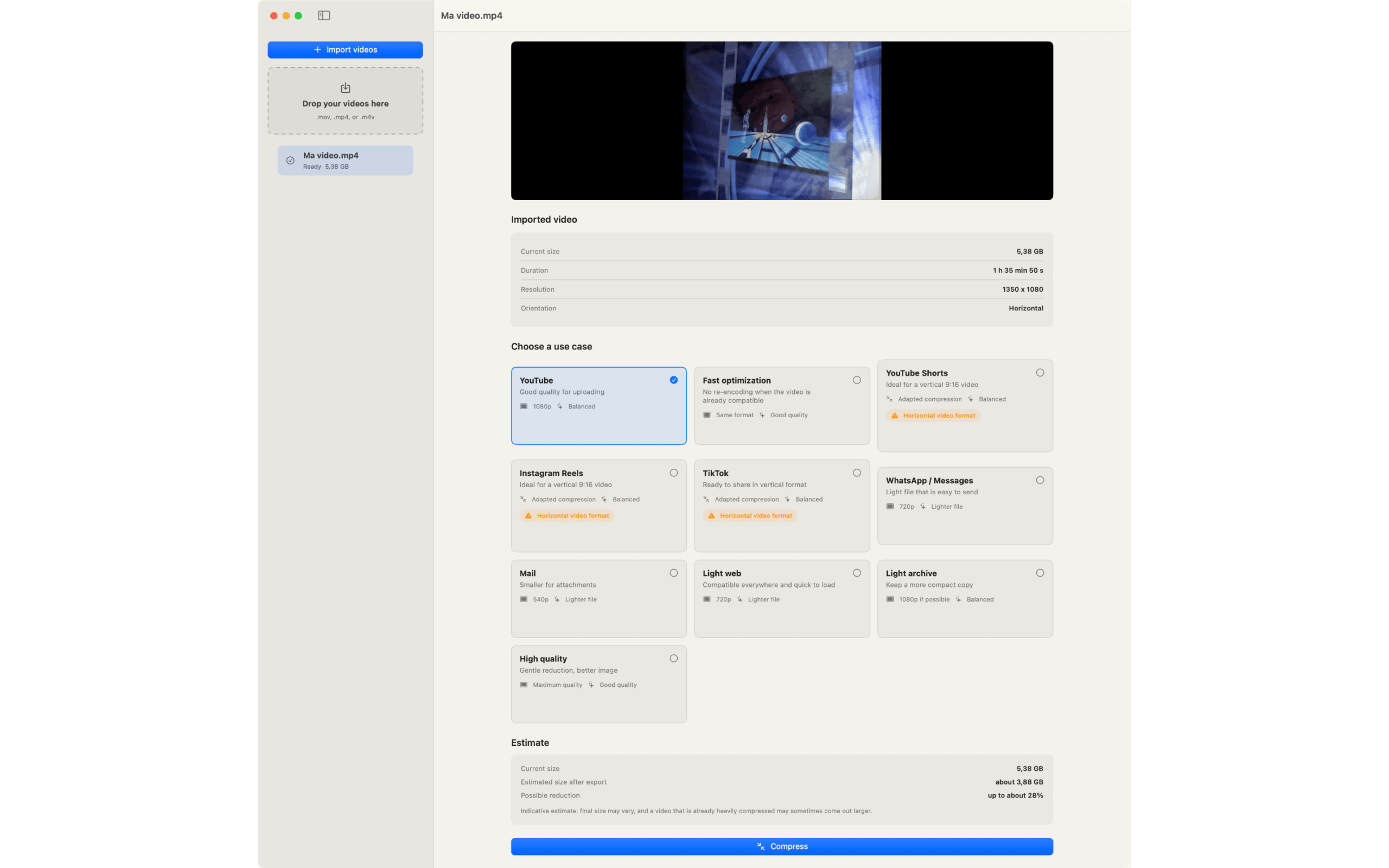Click the Balanced sparkle icon in YouTube Shorts

971,399
